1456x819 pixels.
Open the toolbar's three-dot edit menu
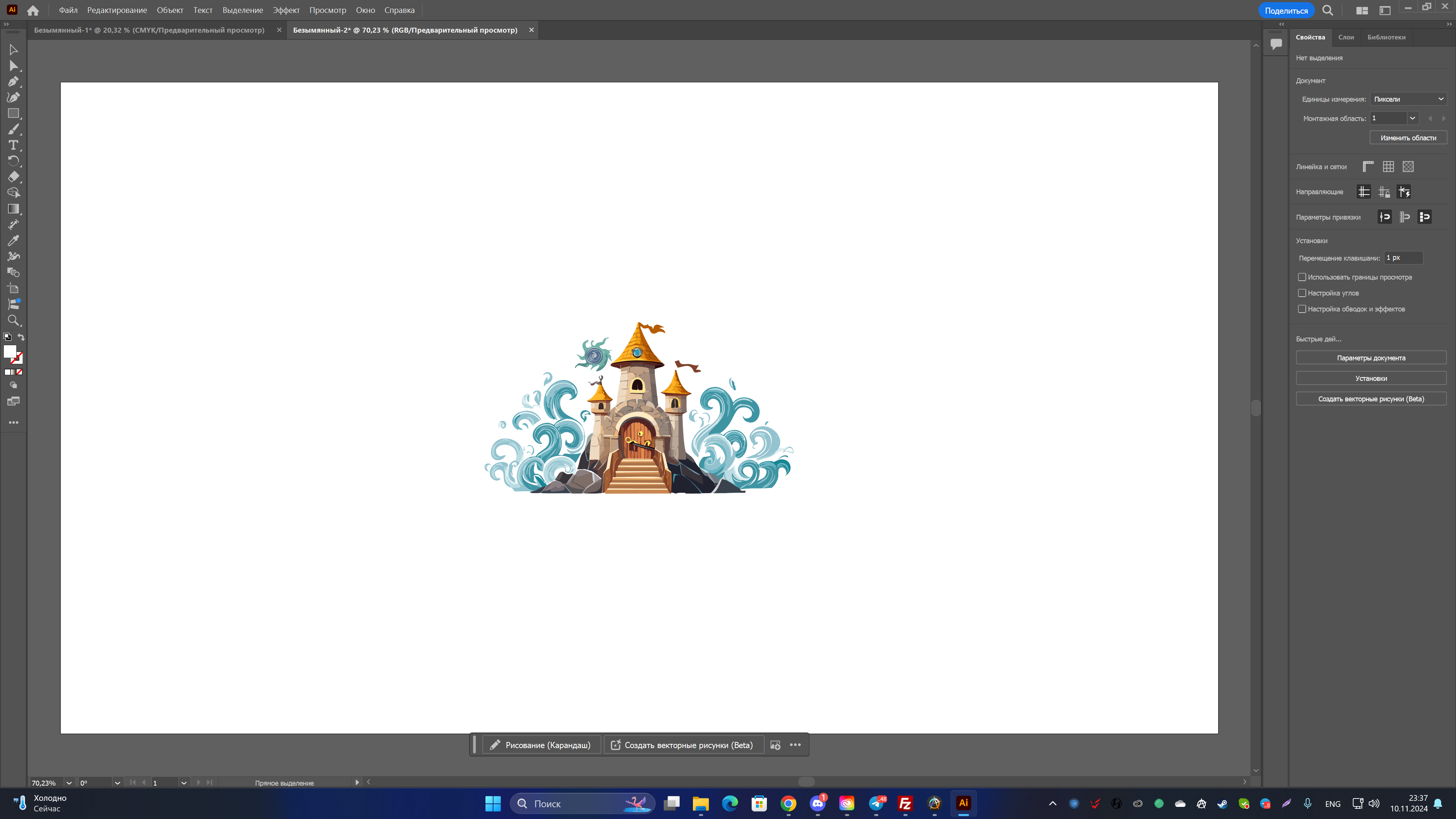pyautogui.click(x=14, y=422)
